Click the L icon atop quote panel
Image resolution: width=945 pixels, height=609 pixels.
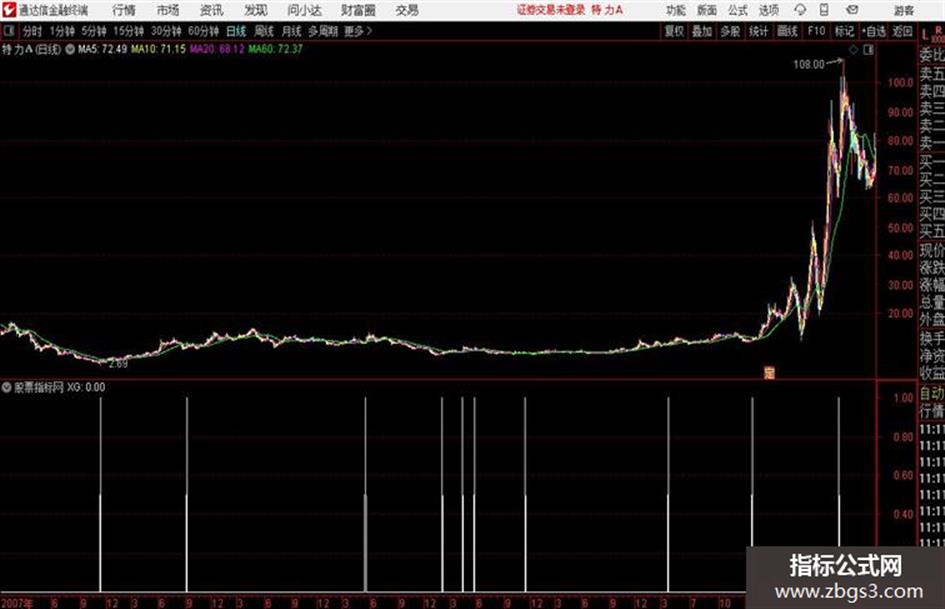(925, 34)
